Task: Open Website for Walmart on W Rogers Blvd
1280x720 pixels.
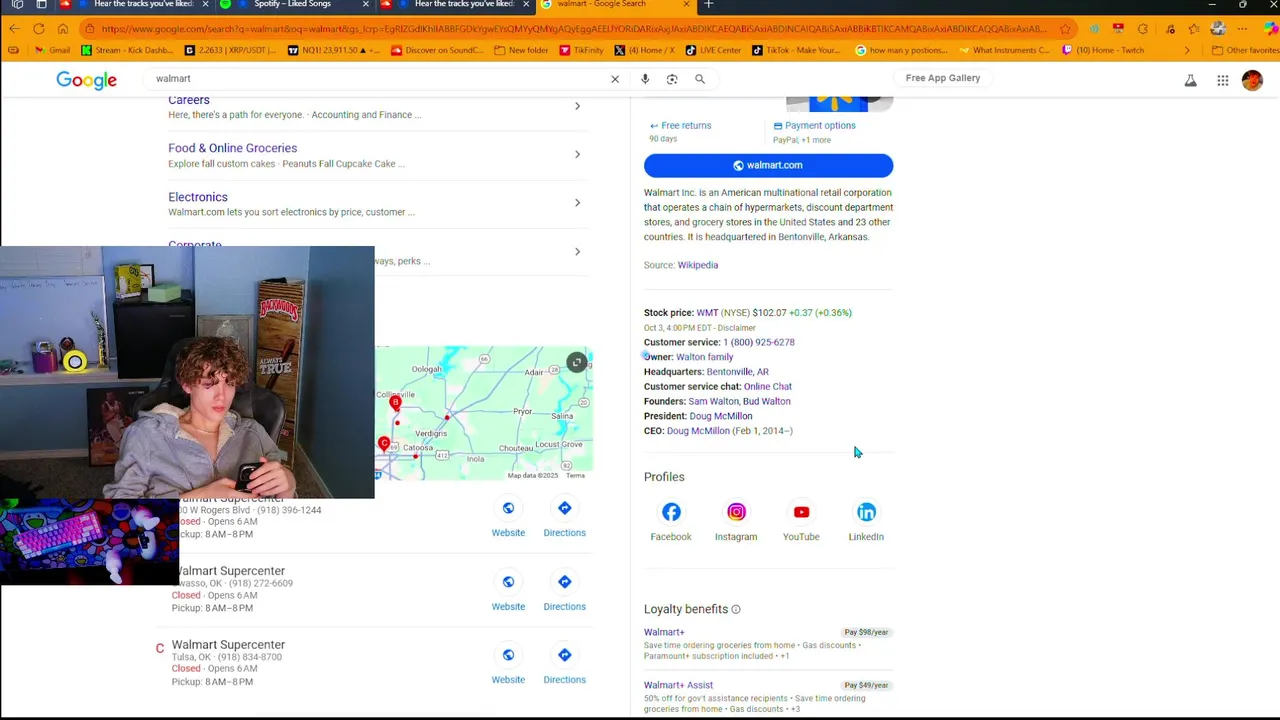Action: (x=508, y=518)
